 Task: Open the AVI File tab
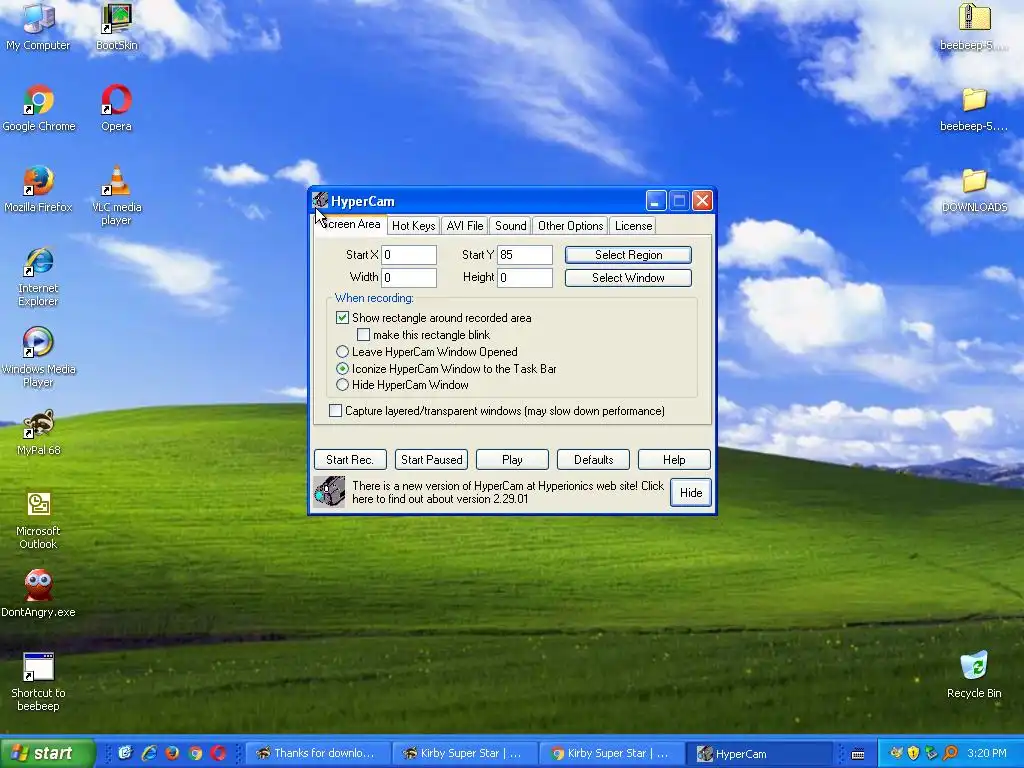click(x=464, y=226)
